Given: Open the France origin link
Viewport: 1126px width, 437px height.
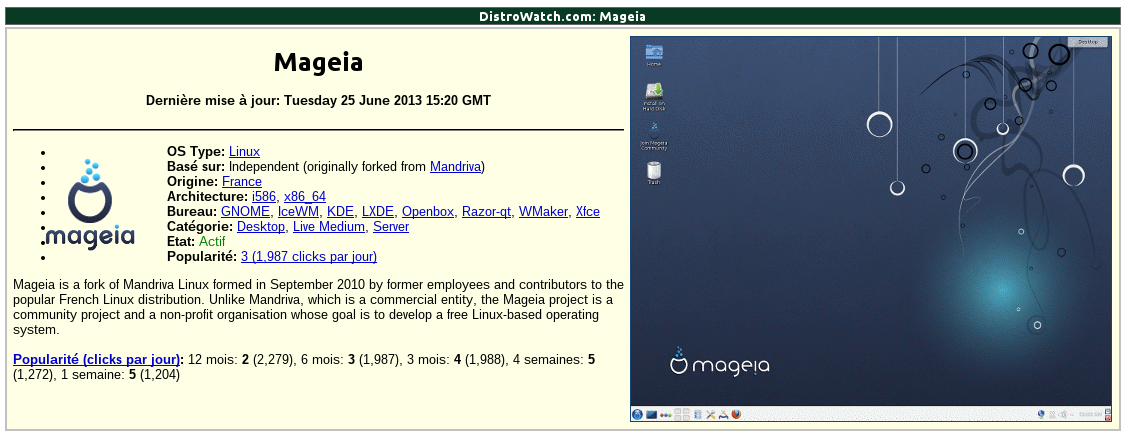Looking at the screenshot, I should (x=242, y=182).
